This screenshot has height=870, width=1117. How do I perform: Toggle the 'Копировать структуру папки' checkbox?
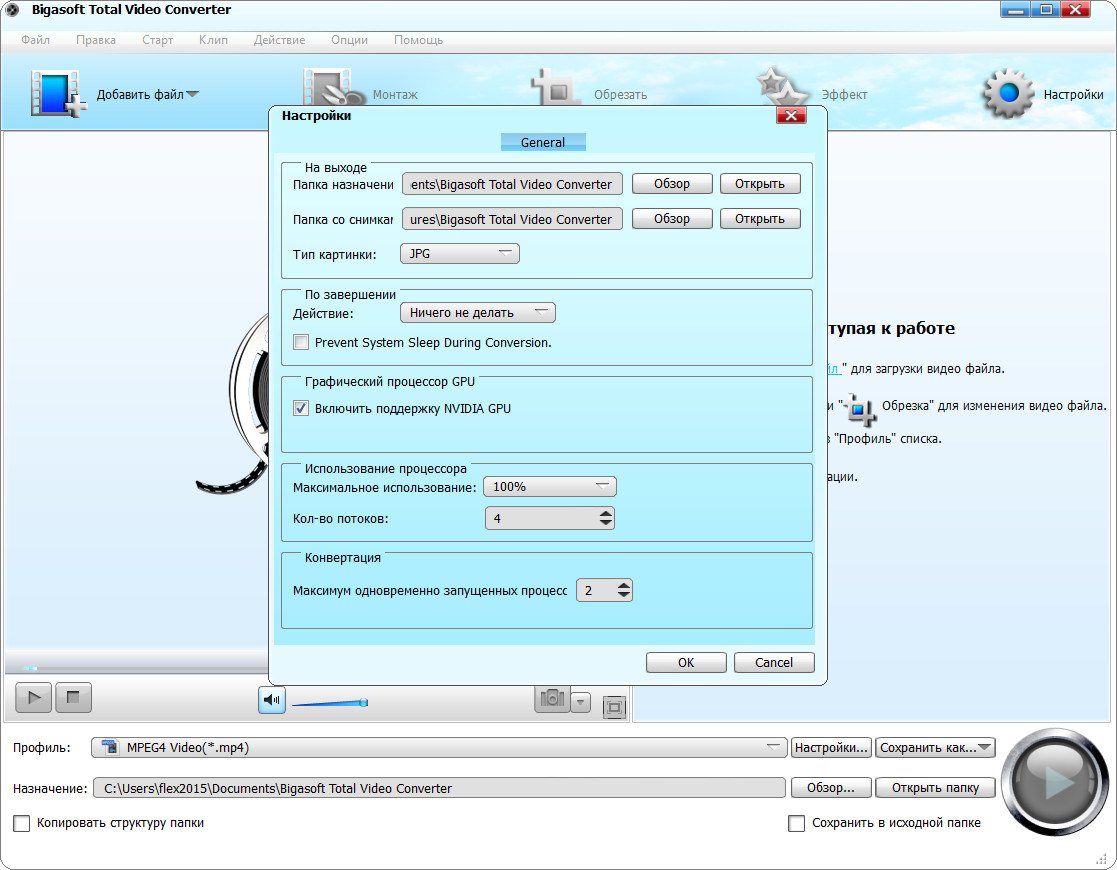coord(22,823)
